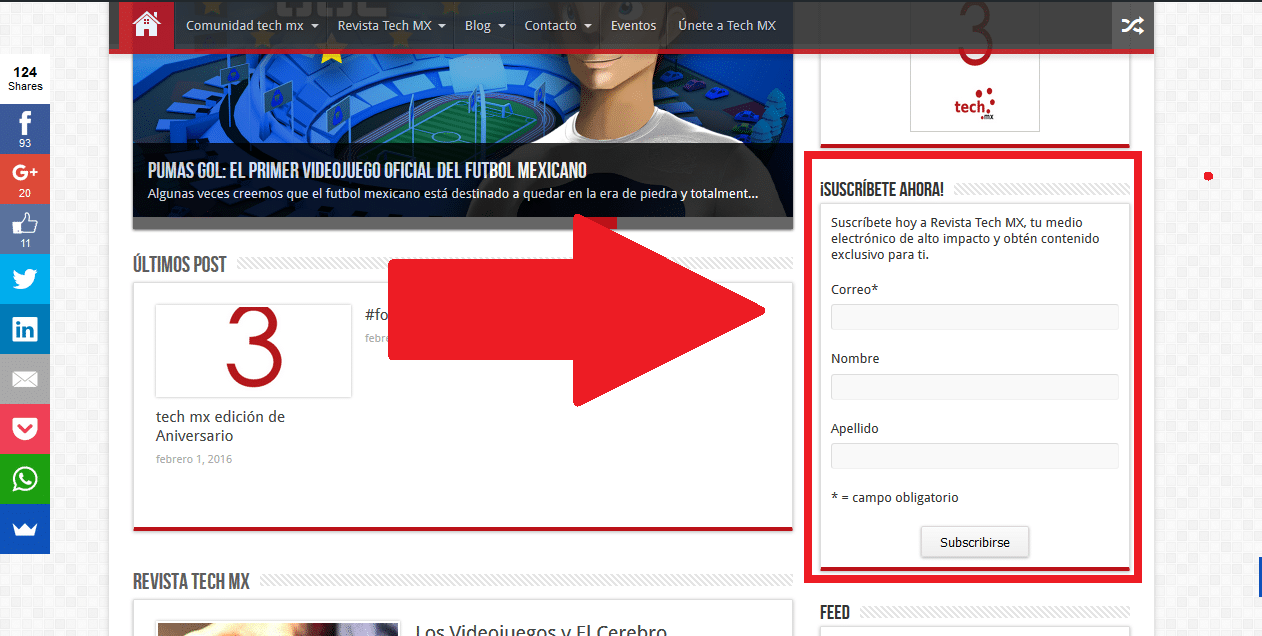Click the ÚLTIMOS POST section heading
Screen dimensions: 1262x636
(x=180, y=264)
